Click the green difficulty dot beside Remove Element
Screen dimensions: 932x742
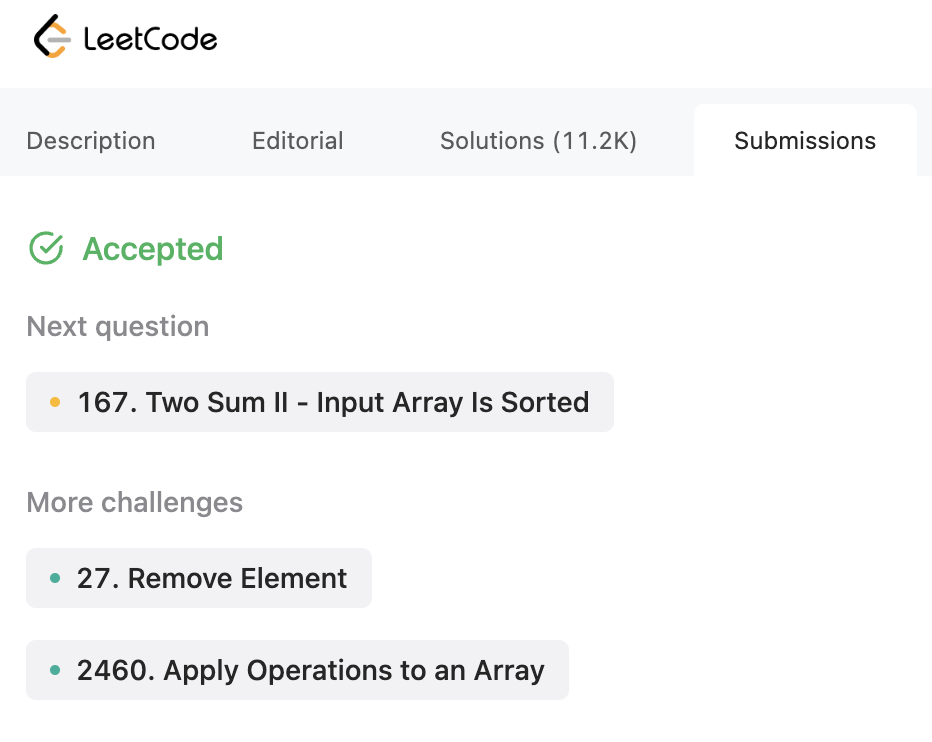(55, 578)
